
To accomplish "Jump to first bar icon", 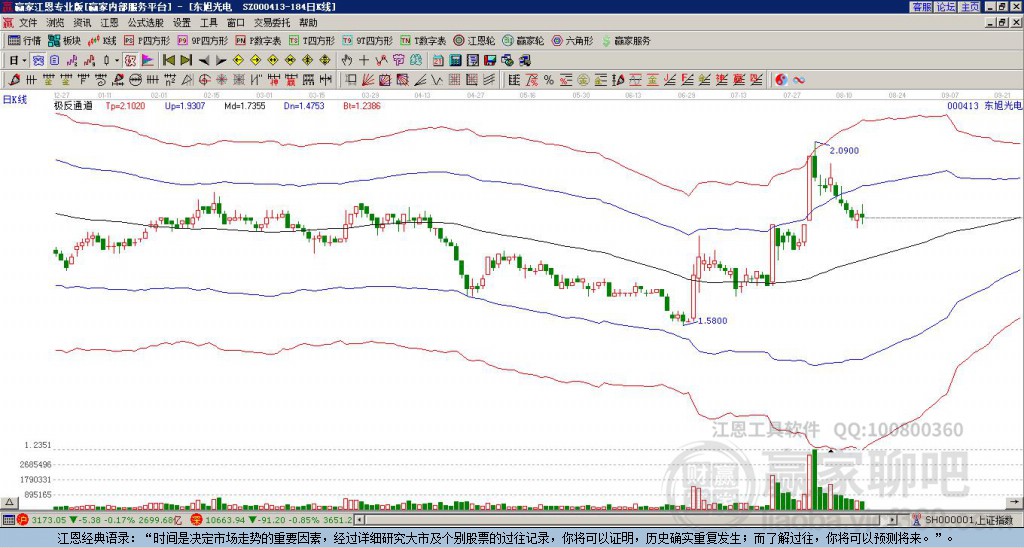I will click(169, 61).
